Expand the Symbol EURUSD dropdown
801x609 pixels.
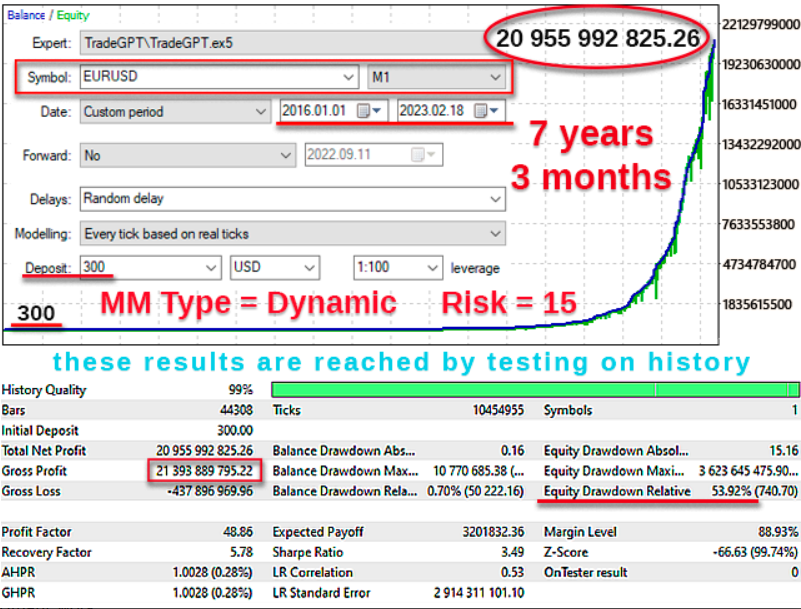coord(347,77)
